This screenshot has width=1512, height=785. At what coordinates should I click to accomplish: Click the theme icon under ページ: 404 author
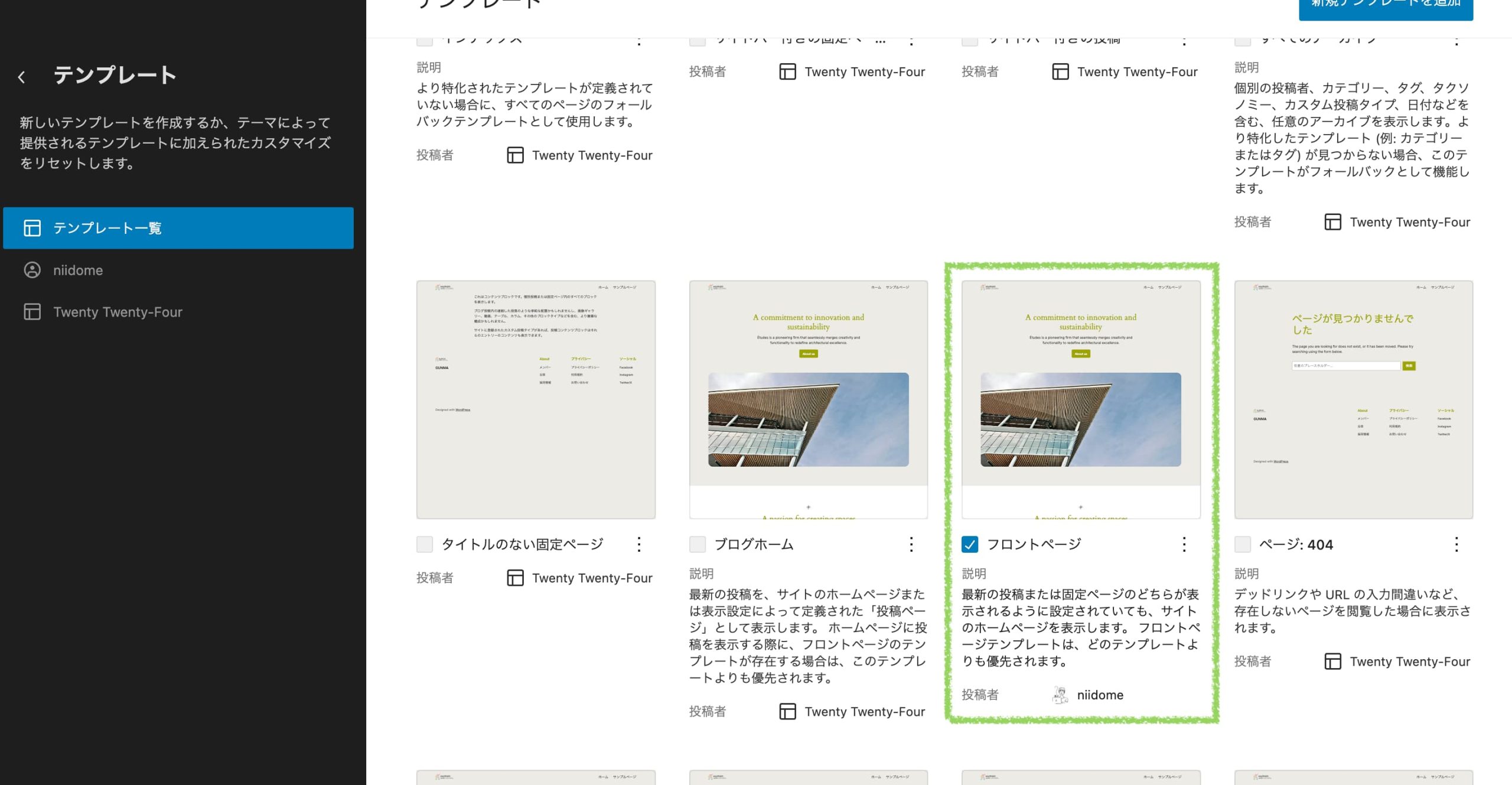pos(1332,662)
